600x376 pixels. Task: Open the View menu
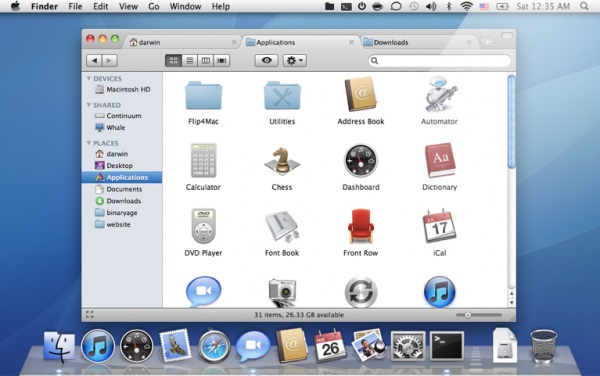pos(128,7)
